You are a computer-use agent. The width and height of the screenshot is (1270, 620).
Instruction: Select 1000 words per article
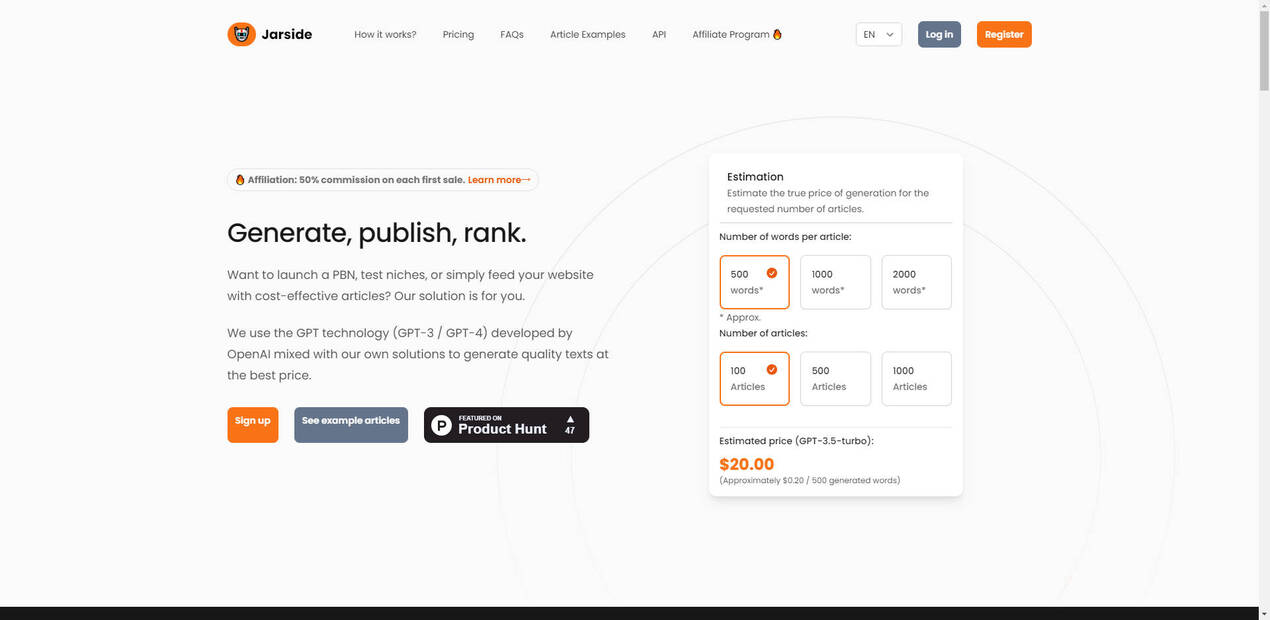(x=835, y=282)
